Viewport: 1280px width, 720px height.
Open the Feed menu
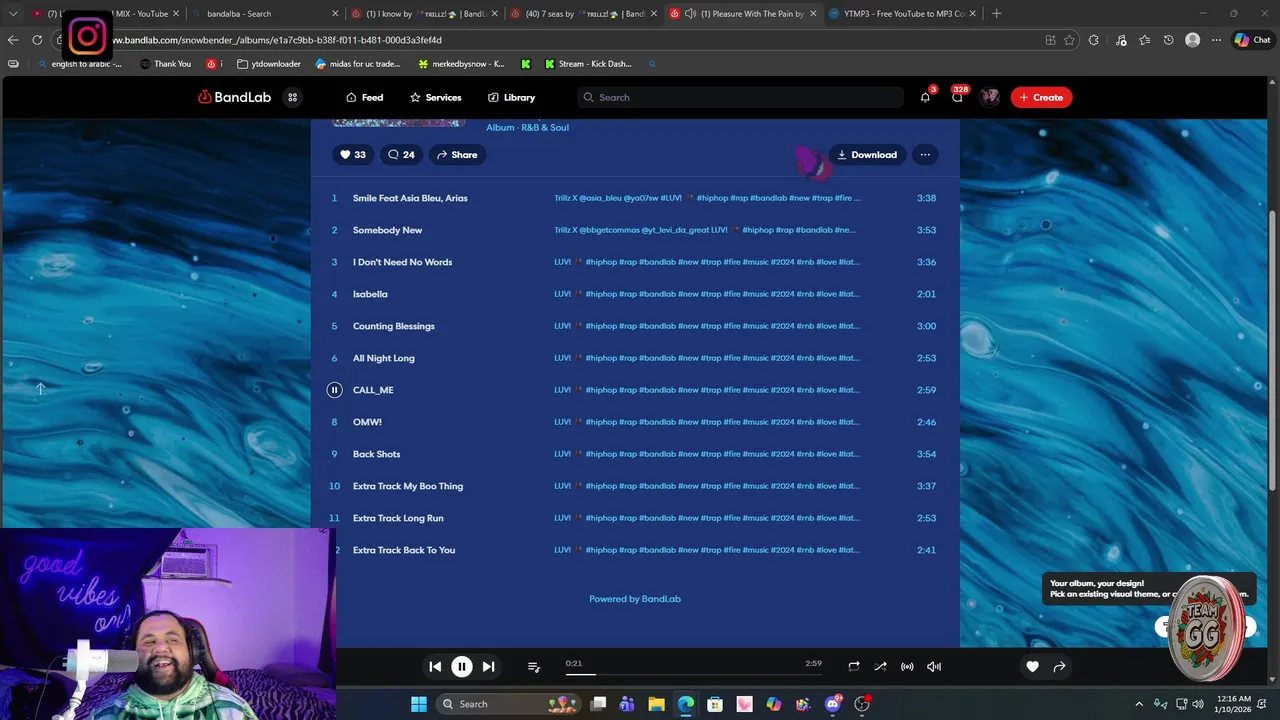(364, 97)
